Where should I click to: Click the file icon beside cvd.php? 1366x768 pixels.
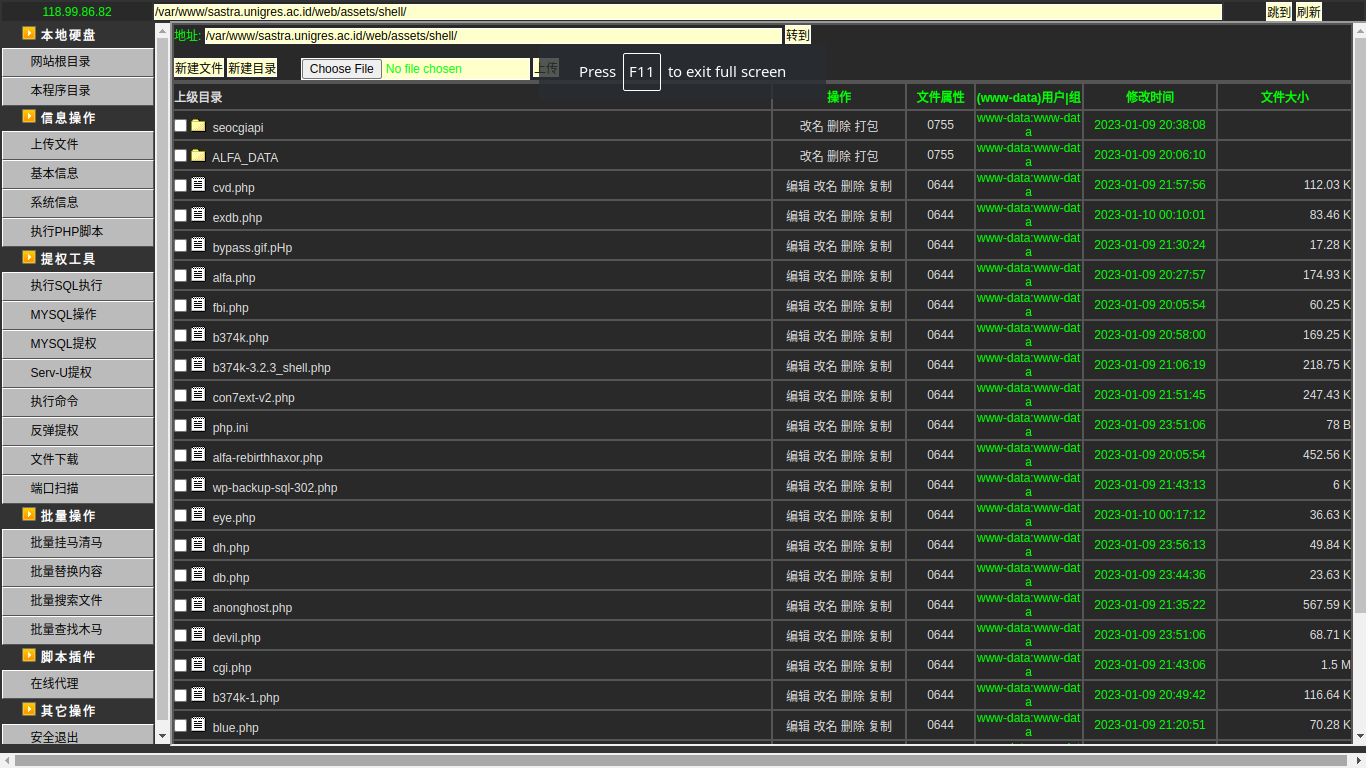pyautogui.click(x=198, y=185)
